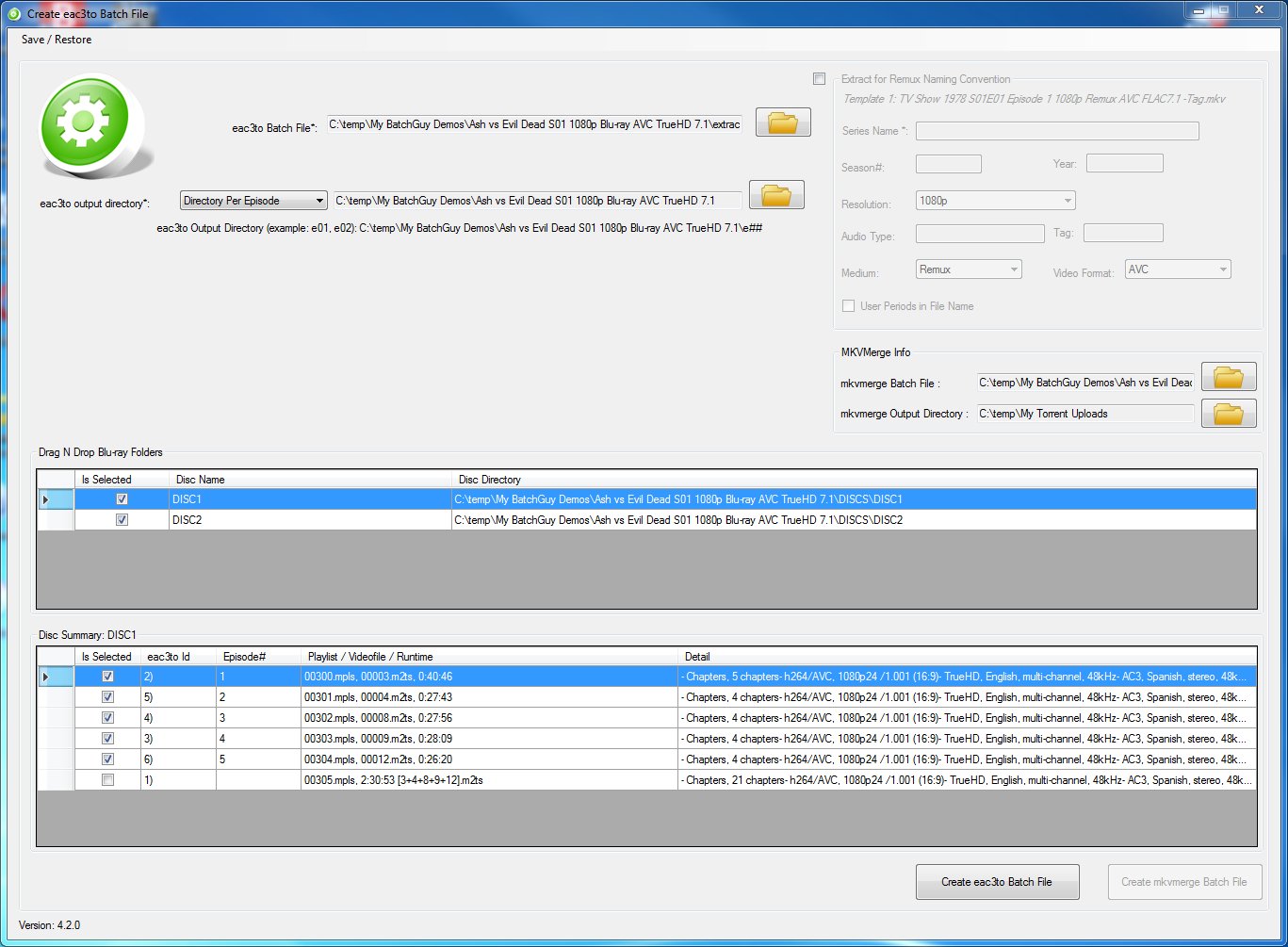Viewport: 1288px width, 947px height.
Task: Uncheck the Is Selected box for DISC1
Action: [122, 499]
